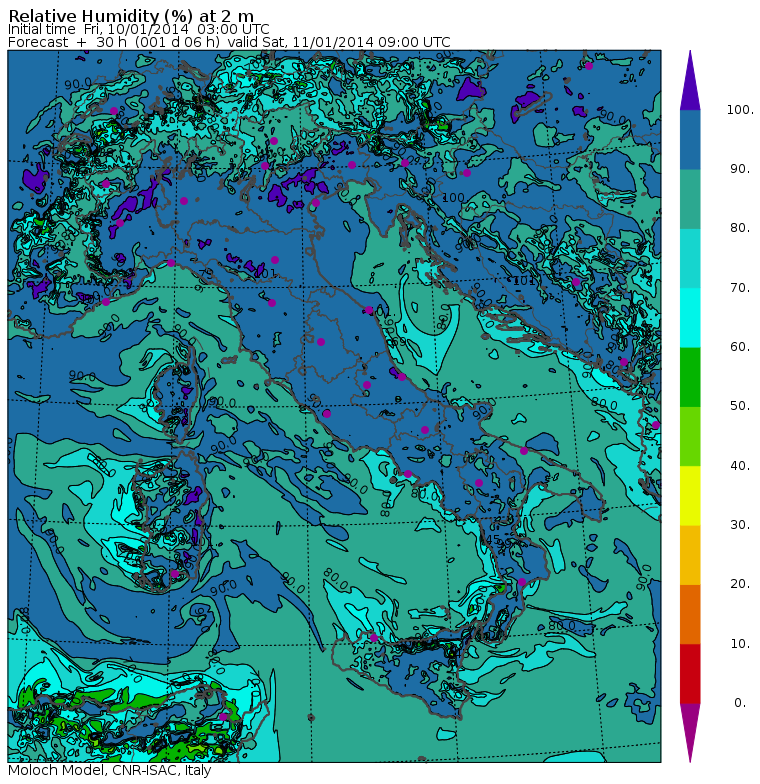Viewport: 760px width, 784px height.
Task: Click the '20.' legend value
Action: pyautogui.click(x=740, y=584)
